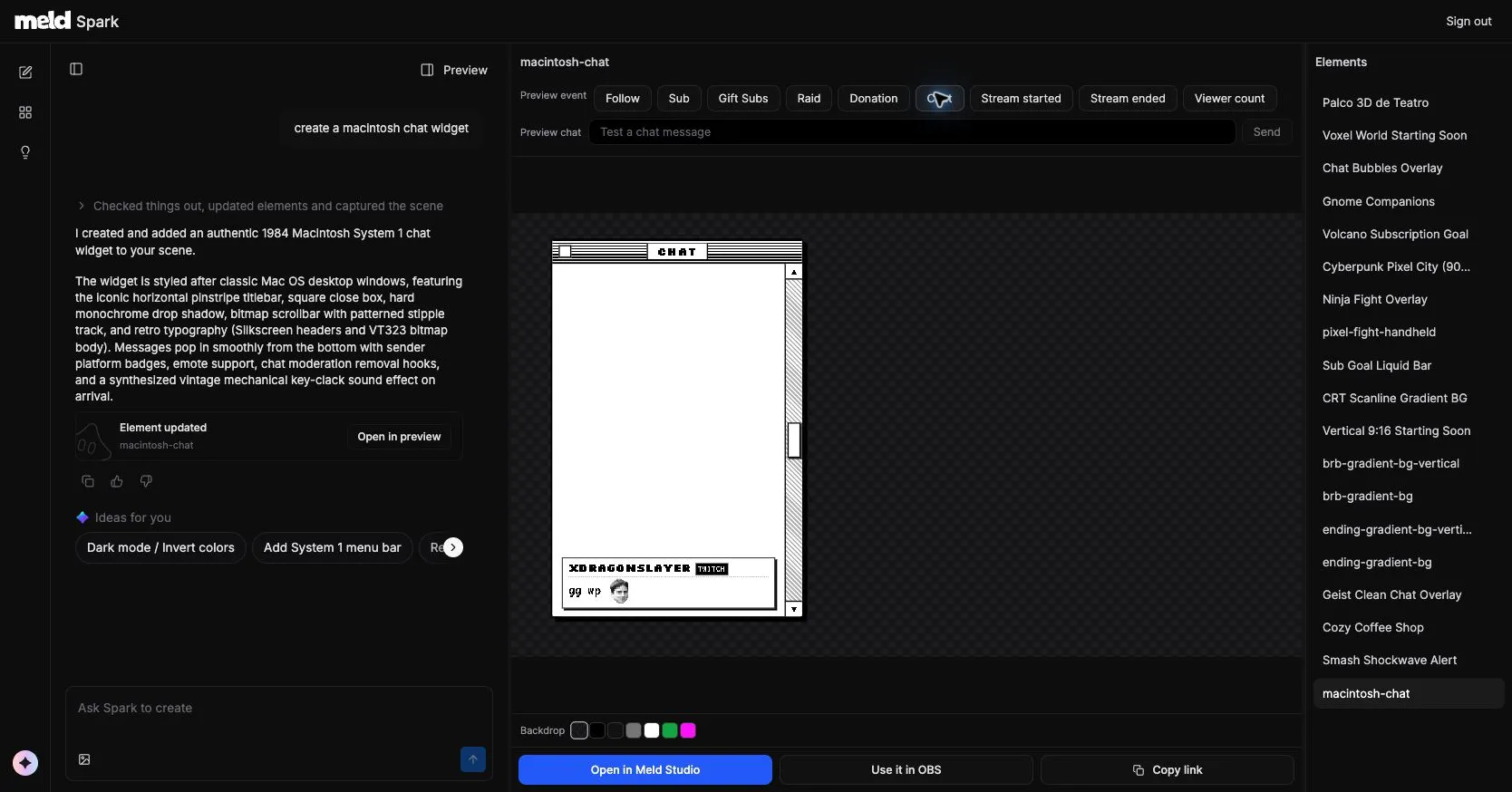Trigger the Raid preview event
Viewport: 1512px width, 792px height.
click(x=809, y=99)
